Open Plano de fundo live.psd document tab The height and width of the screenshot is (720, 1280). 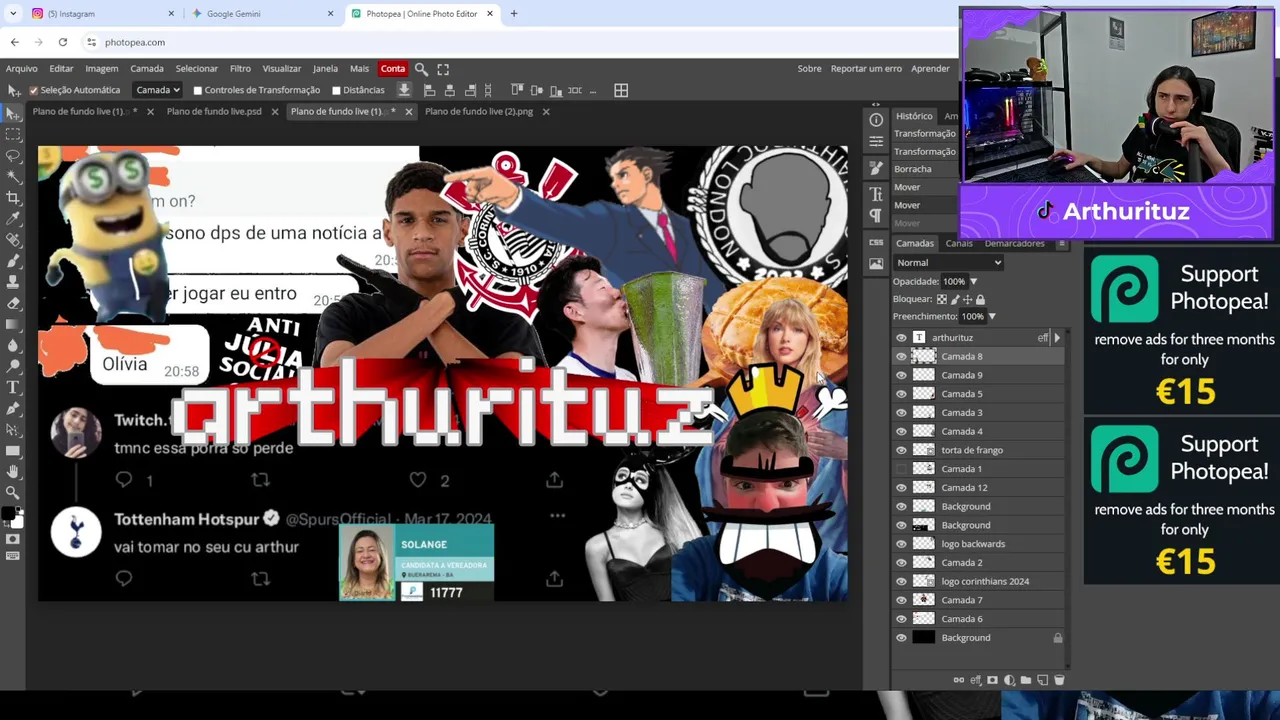click(214, 112)
